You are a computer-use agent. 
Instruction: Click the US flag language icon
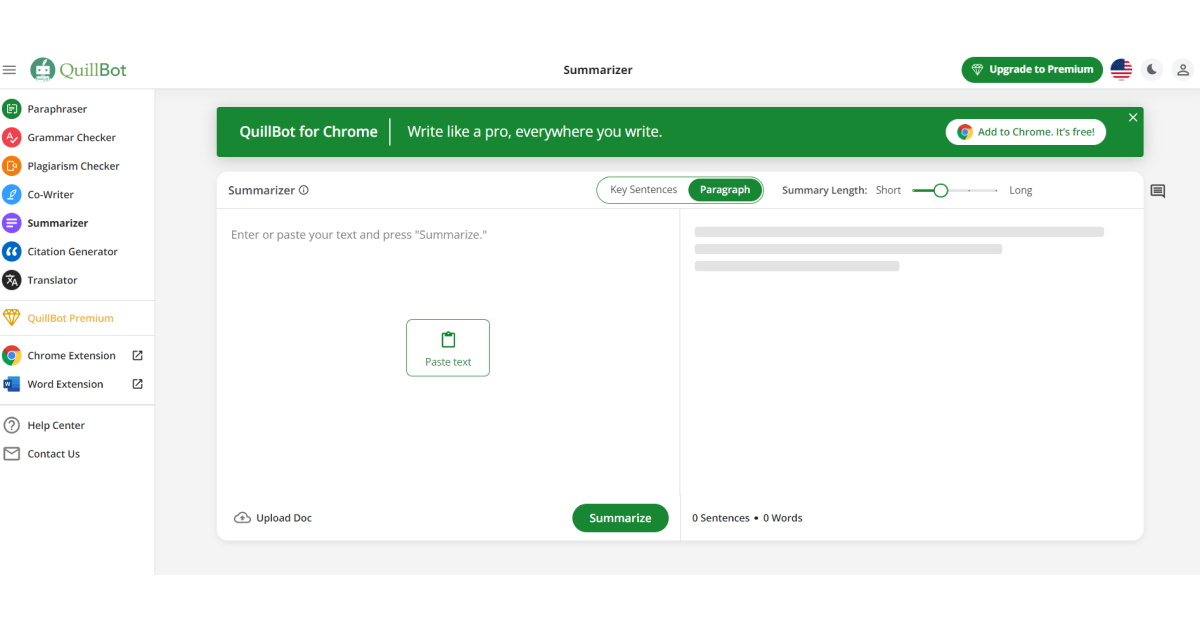click(1121, 70)
